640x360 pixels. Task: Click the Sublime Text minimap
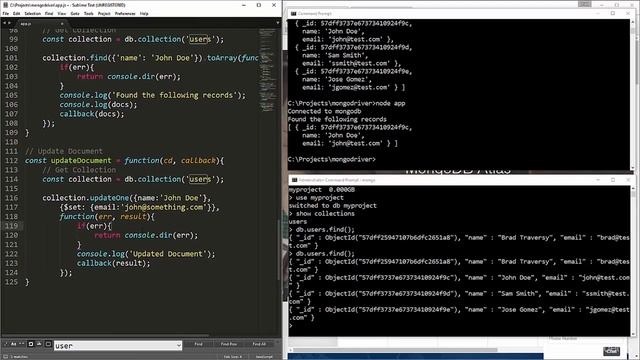tap(267, 69)
